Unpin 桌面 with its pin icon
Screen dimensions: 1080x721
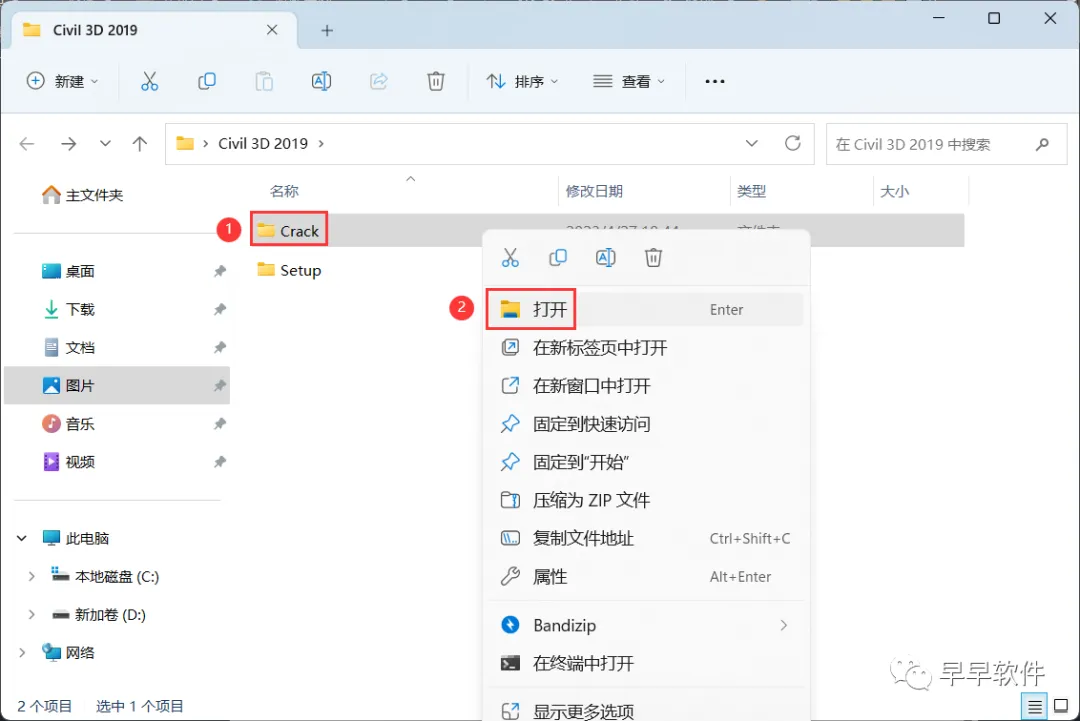coord(220,271)
